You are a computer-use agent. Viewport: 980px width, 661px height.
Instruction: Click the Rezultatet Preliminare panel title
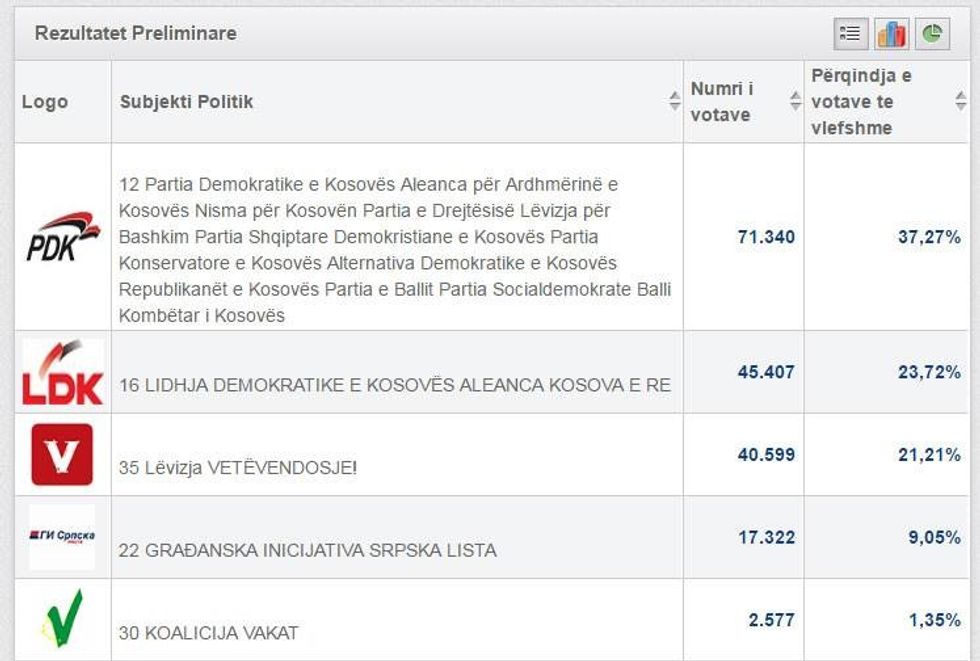pos(136,33)
